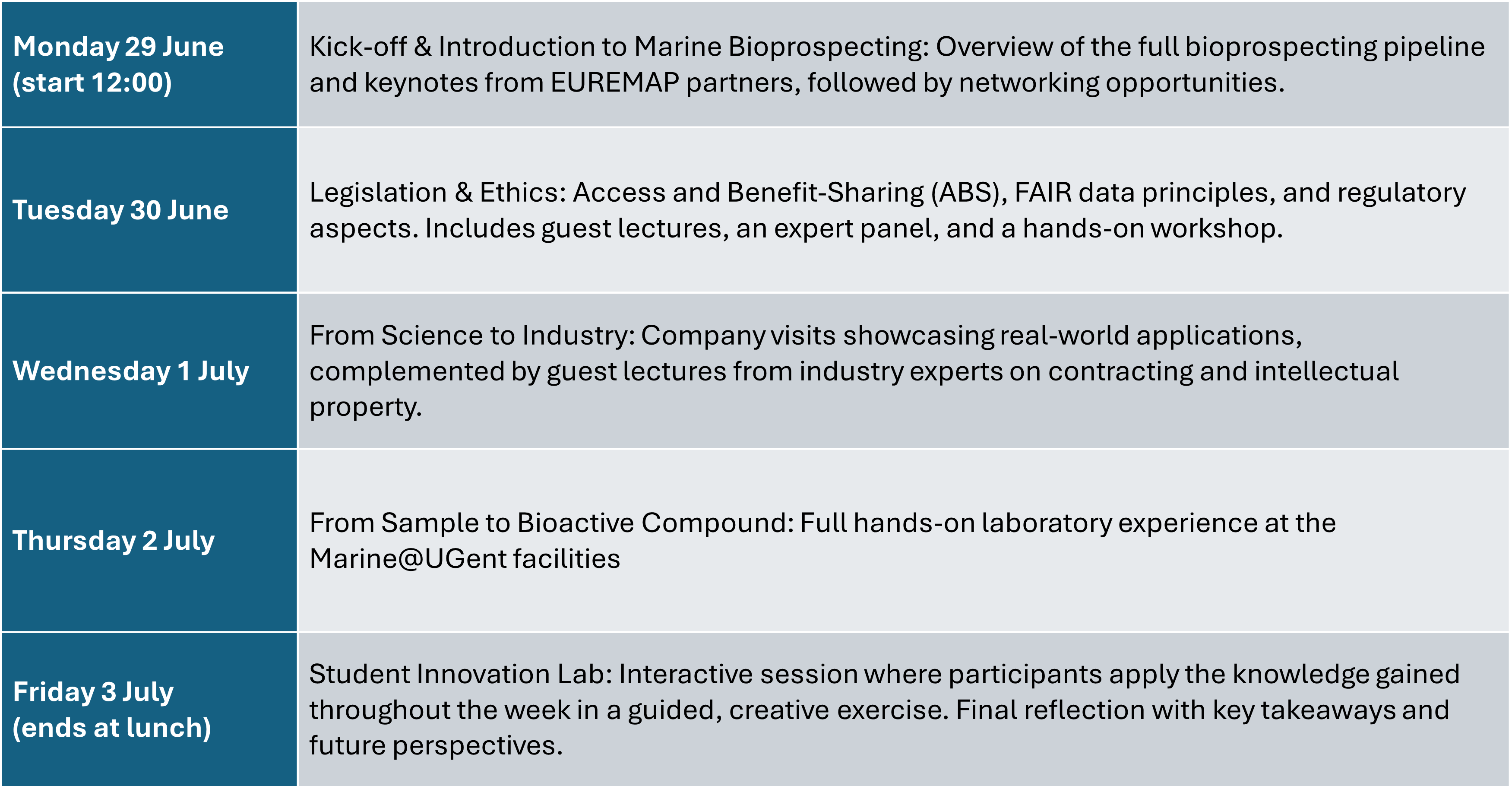Viewport: 1512px width, 789px height.
Task: Select the Friday 3 July cell
Action: pos(149,709)
